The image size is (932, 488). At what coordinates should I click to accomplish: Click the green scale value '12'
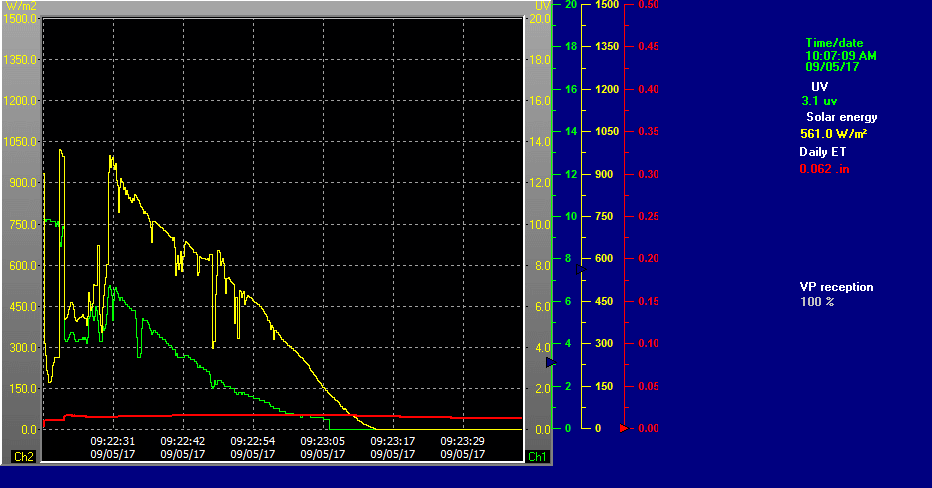click(x=571, y=174)
